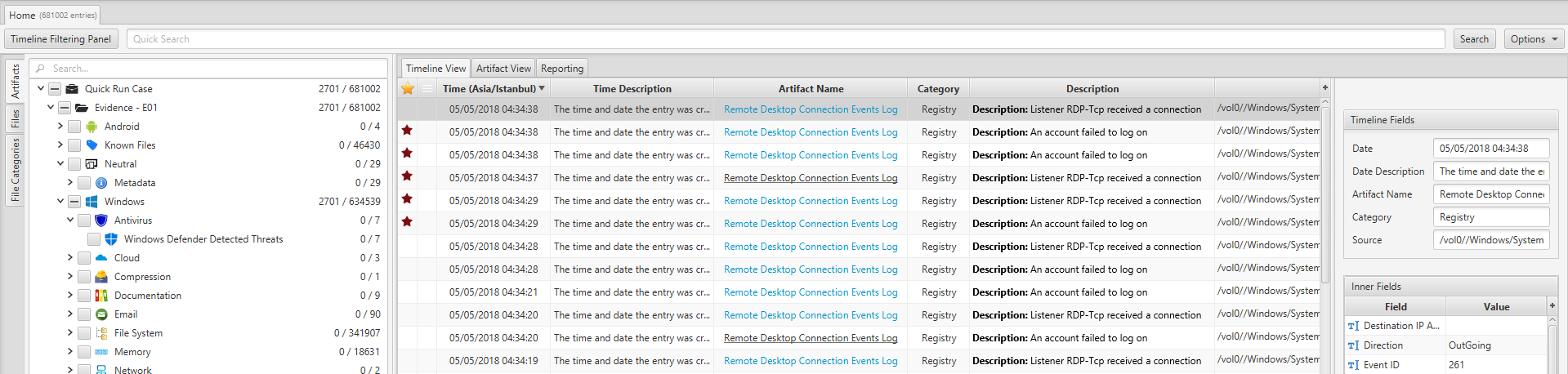Click the Email category icon

pos(101,314)
